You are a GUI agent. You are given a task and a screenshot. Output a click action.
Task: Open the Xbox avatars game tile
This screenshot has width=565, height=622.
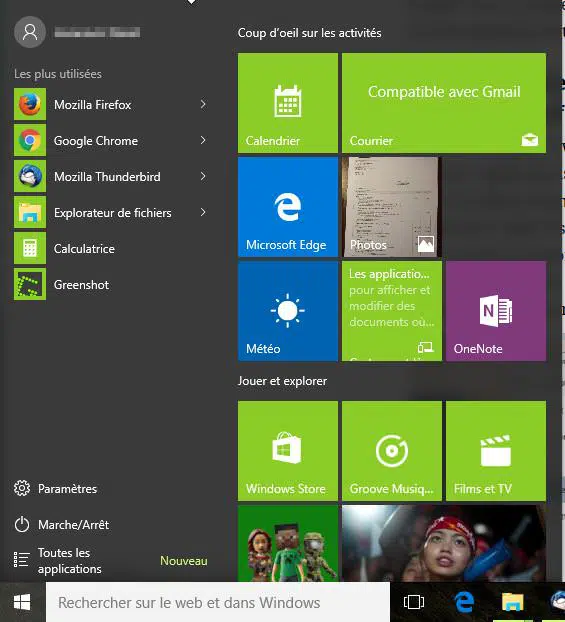click(x=288, y=543)
